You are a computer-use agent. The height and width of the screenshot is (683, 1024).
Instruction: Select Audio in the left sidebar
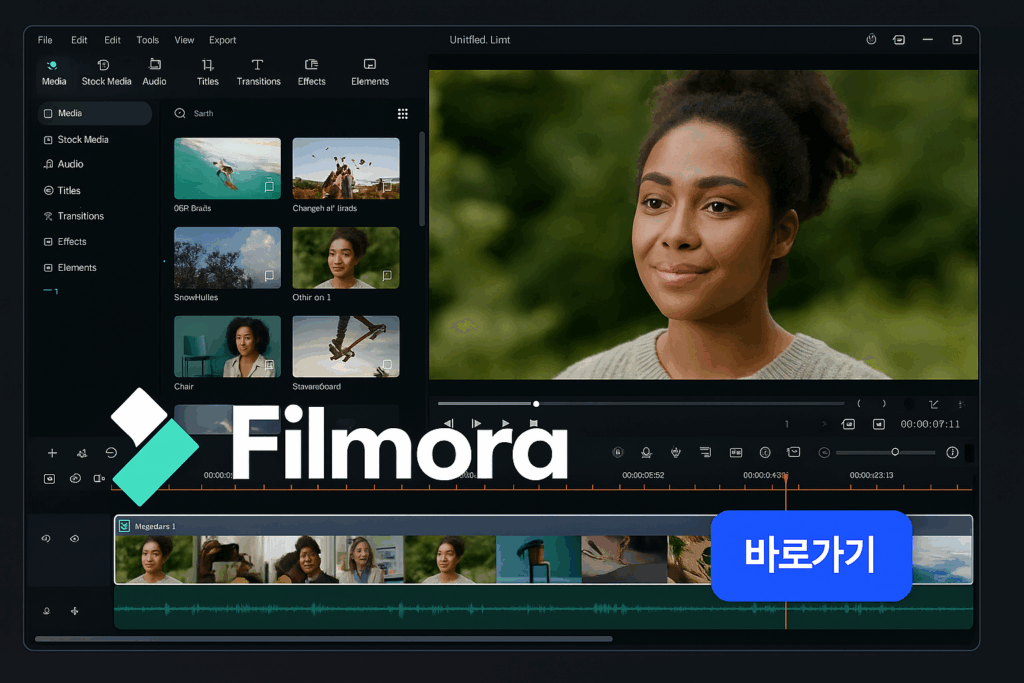(x=63, y=164)
